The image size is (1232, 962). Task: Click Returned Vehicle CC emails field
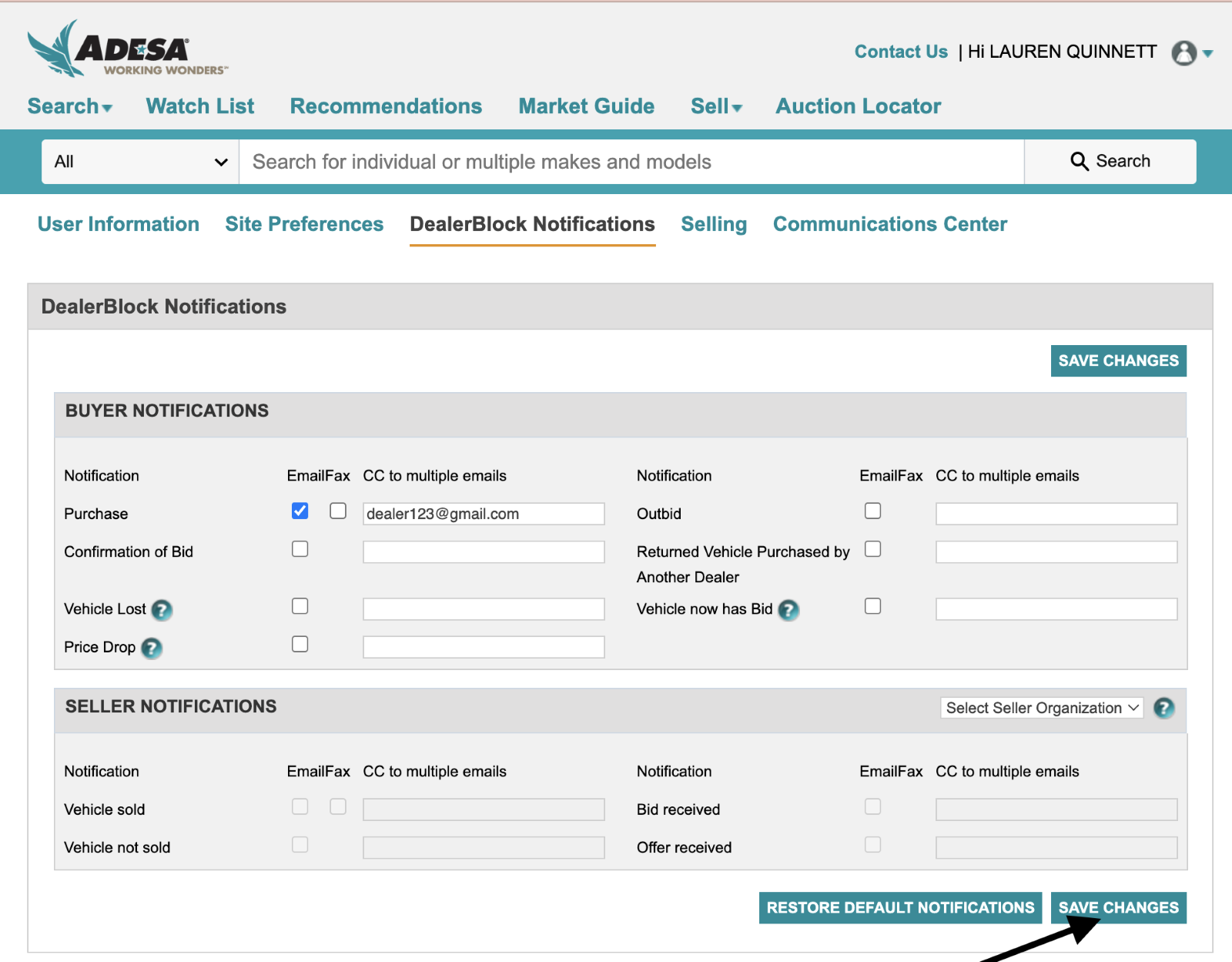tap(1056, 551)
